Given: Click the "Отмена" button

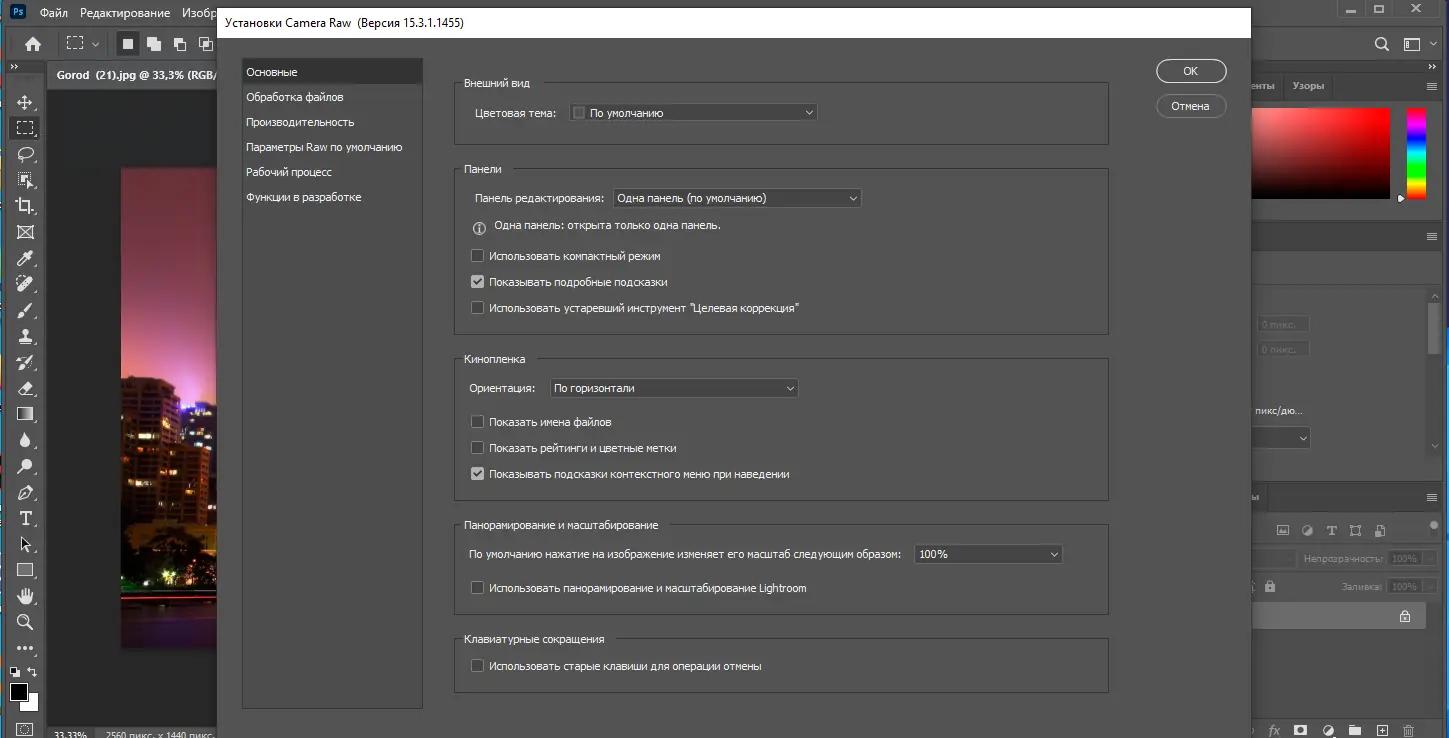Looking at the screenshot, I should coord(1191,106).
